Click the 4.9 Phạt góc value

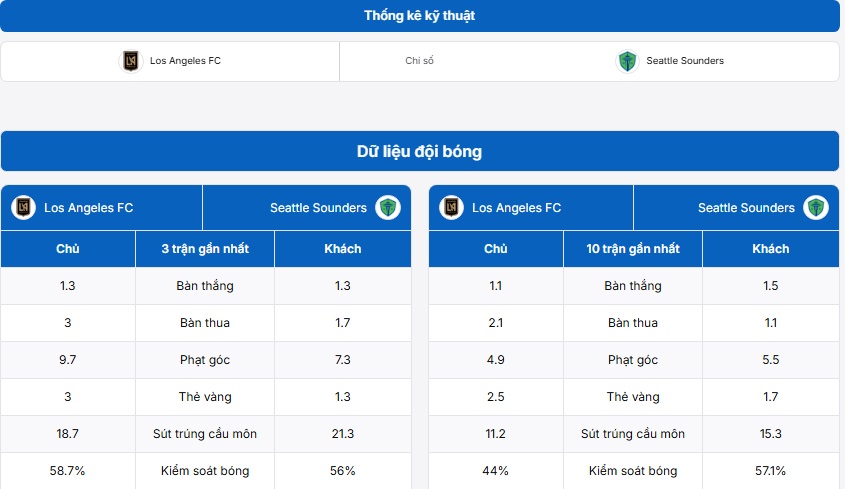coord(495,360)
